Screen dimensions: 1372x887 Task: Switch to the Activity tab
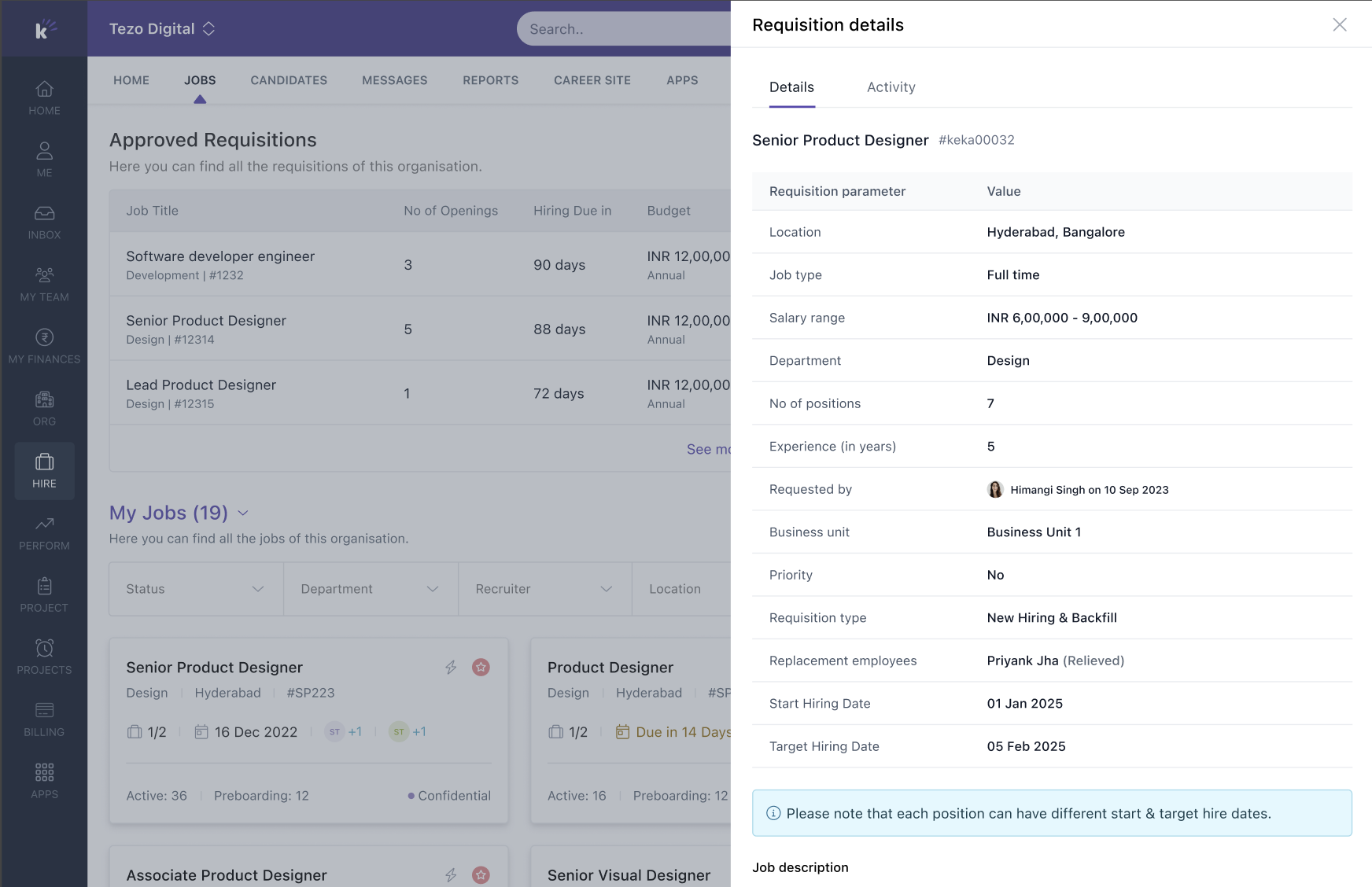891,87
